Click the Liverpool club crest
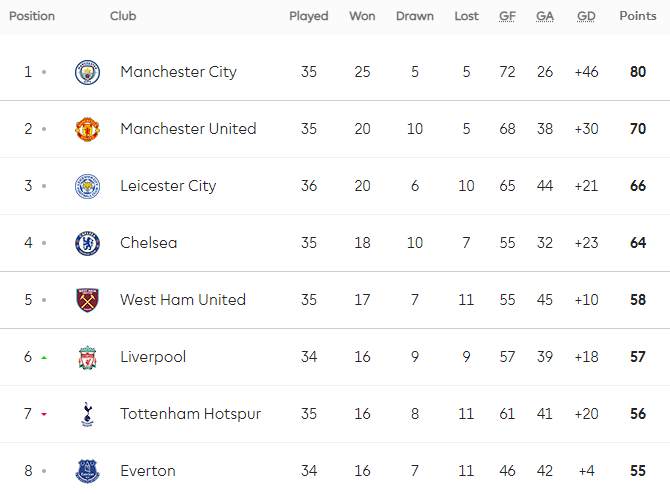 [x=88, y=357]
